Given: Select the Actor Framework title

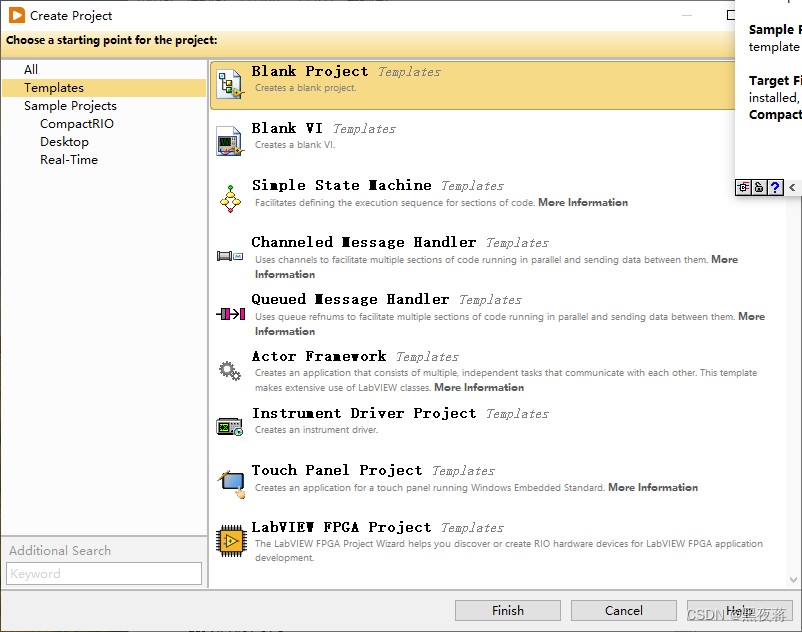Looking at the screenshot, I should (319, 356).
